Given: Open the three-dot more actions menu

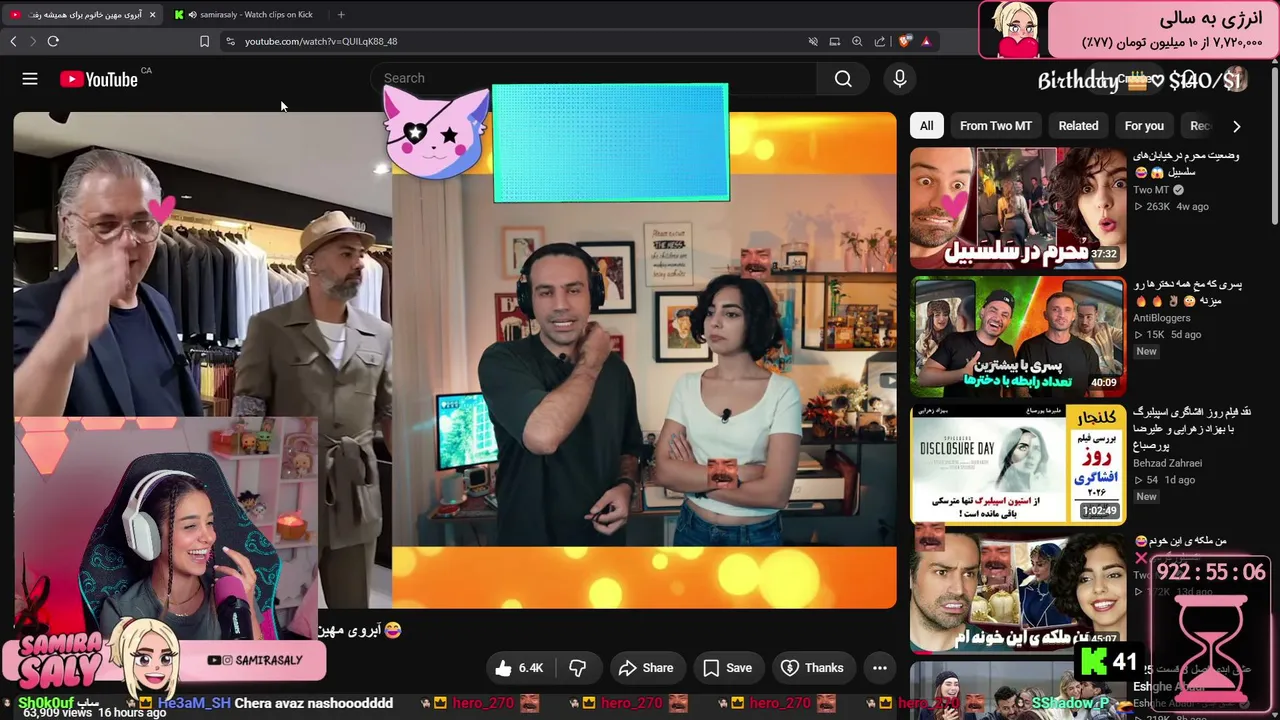Looking at the screenshot, I should pyautogui.click(x=880, y=668).
